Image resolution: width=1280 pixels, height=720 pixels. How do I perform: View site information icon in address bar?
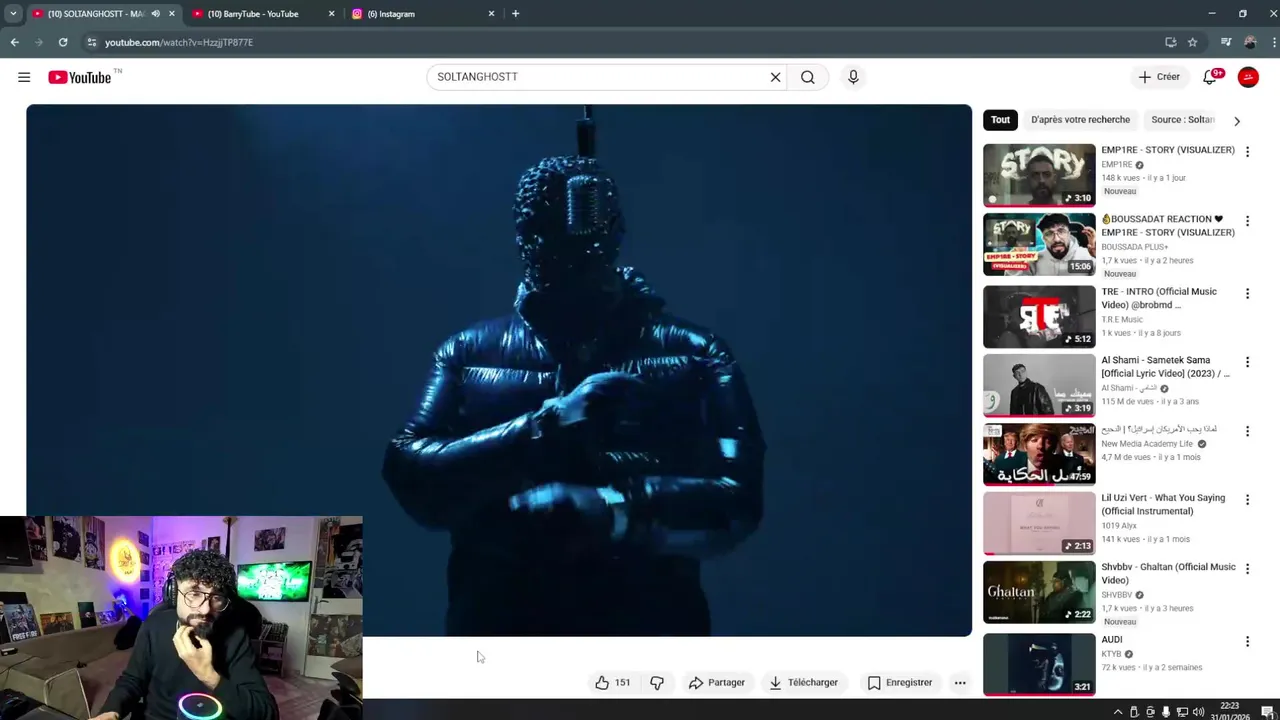pyautogui.click(x=91, y=42)
